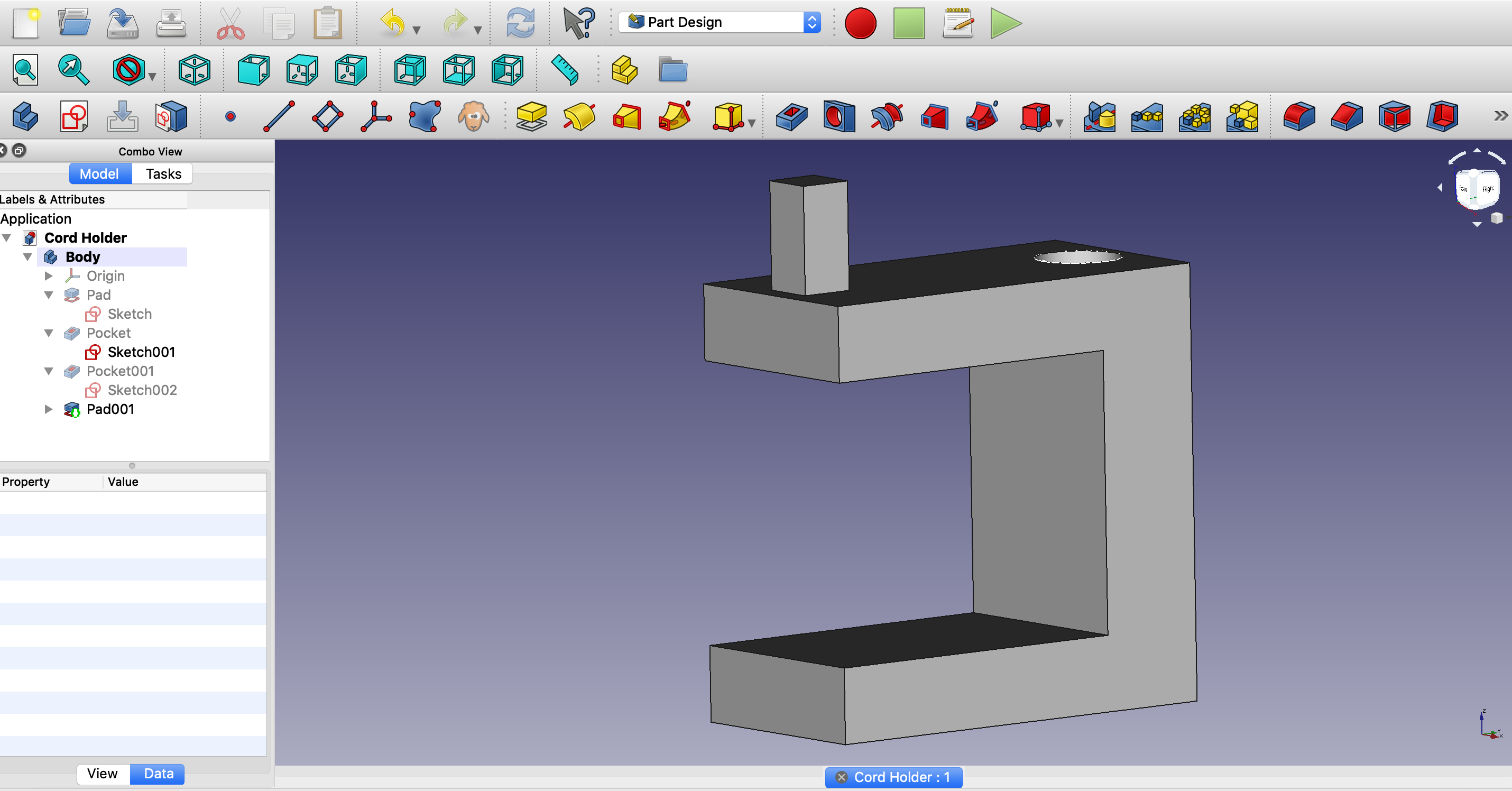Image resolution: width=1512 pixels, height=791 pixels.
Task: Click the Fillet tool icon
Action: pyautogui.click(x=1299, y=116)
